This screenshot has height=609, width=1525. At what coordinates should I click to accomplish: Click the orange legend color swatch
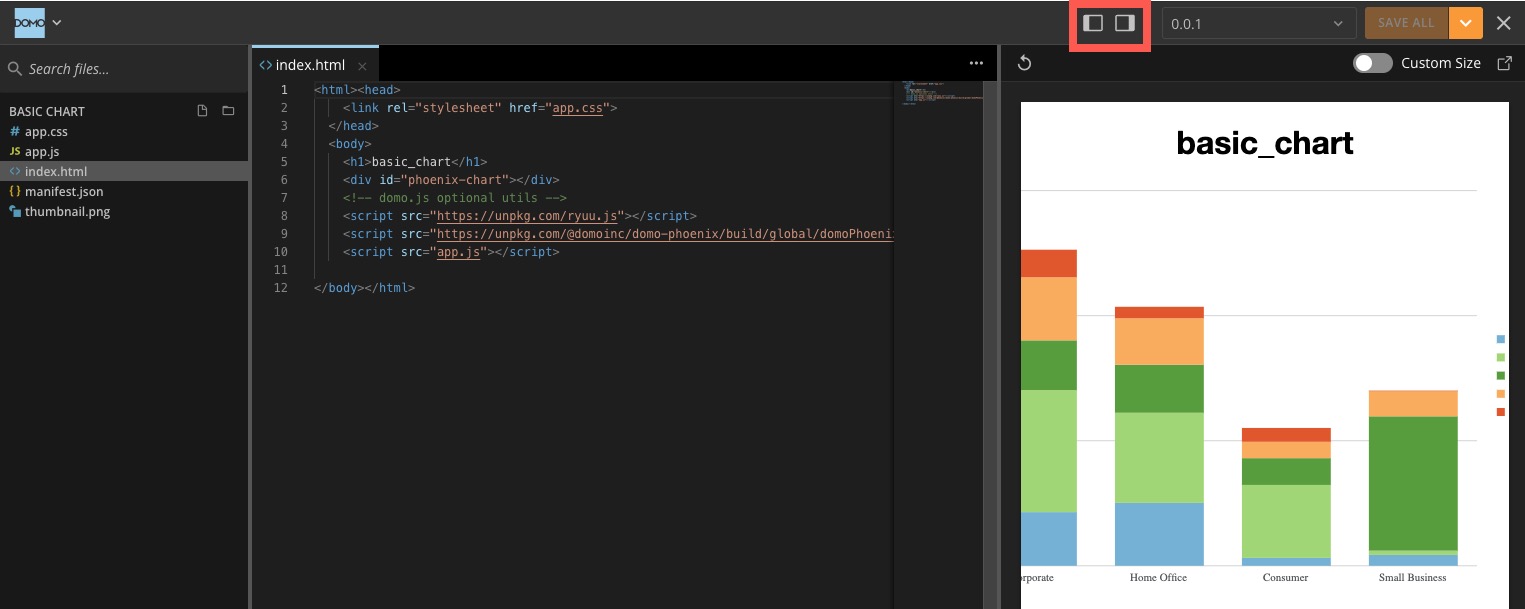coord(1500,394)
